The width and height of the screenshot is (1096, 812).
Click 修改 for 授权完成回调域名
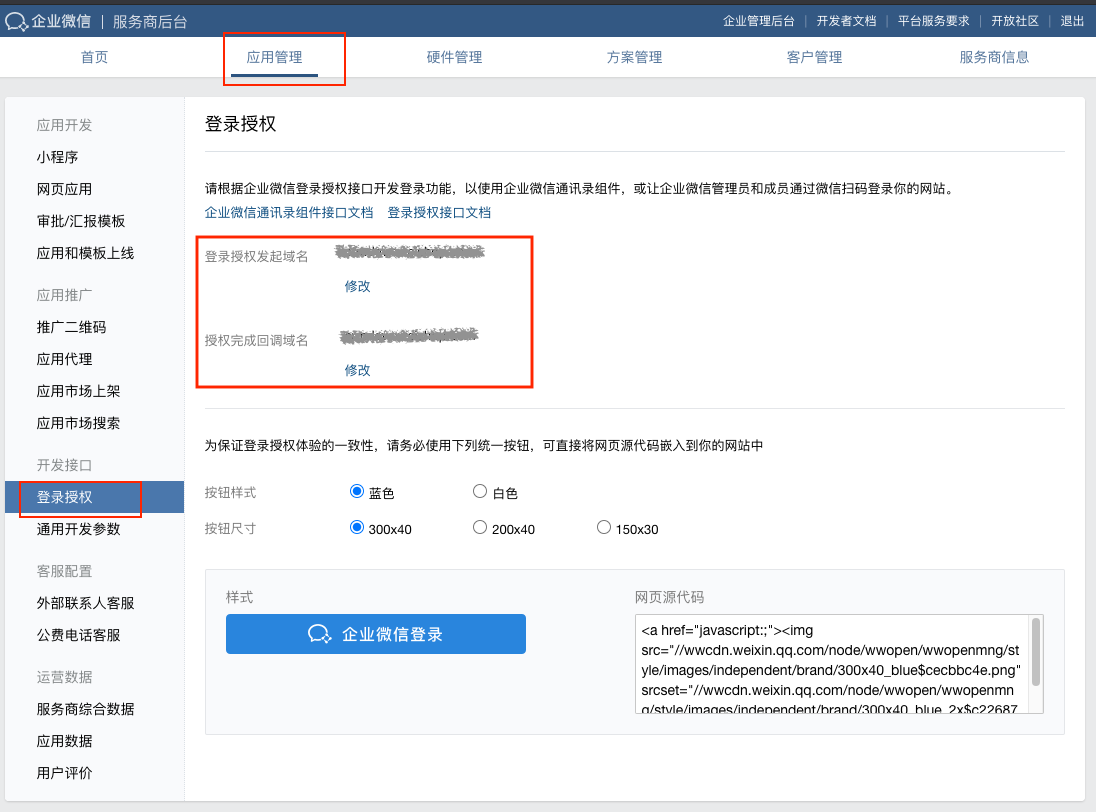(x=357, y=370)
